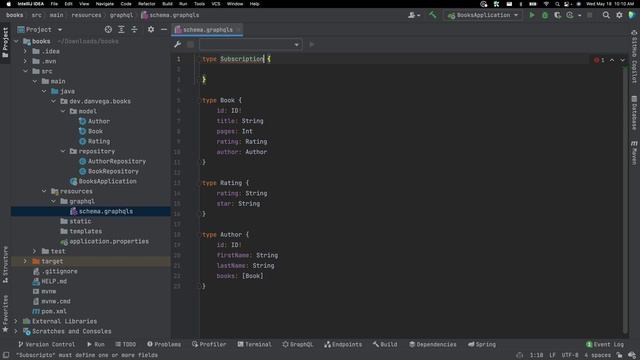Open IDE settings gear in top toolbar

pos(619,15)
